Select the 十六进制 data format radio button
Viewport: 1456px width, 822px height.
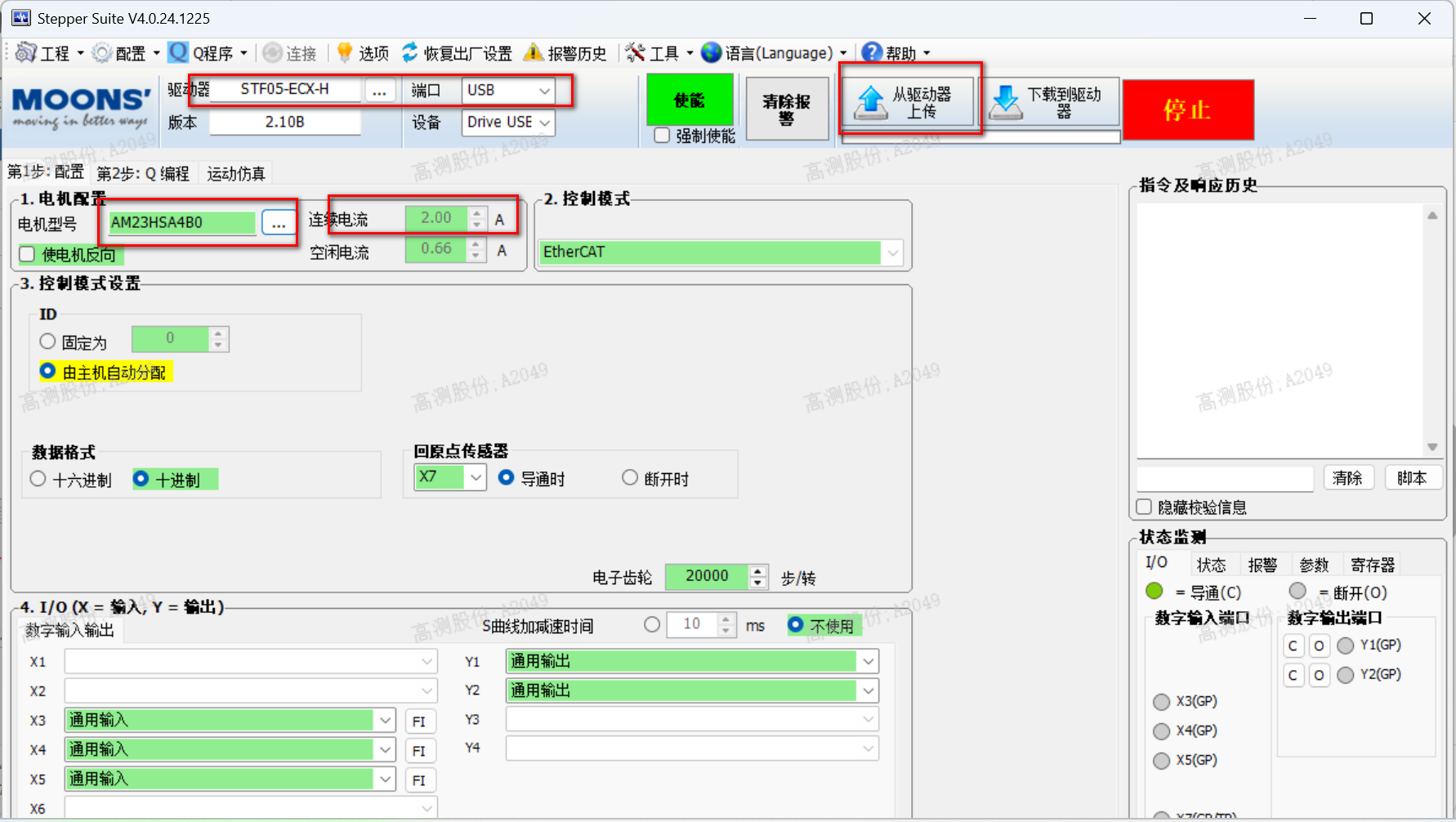click(x=38, y=480)
